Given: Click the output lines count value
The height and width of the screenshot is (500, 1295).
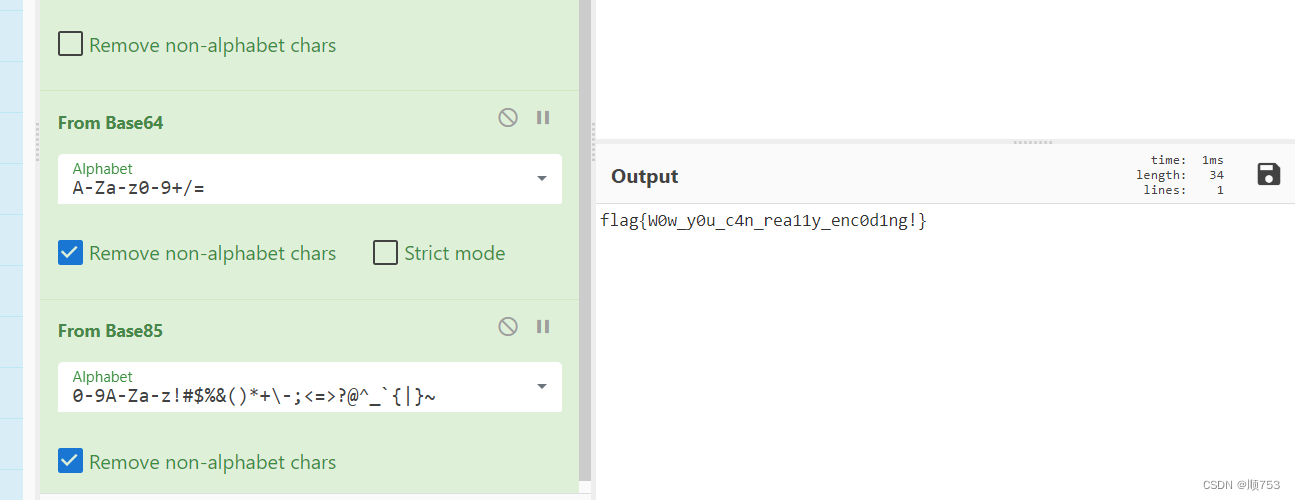Looking at the screenshot, I should tap(1220, 190).
